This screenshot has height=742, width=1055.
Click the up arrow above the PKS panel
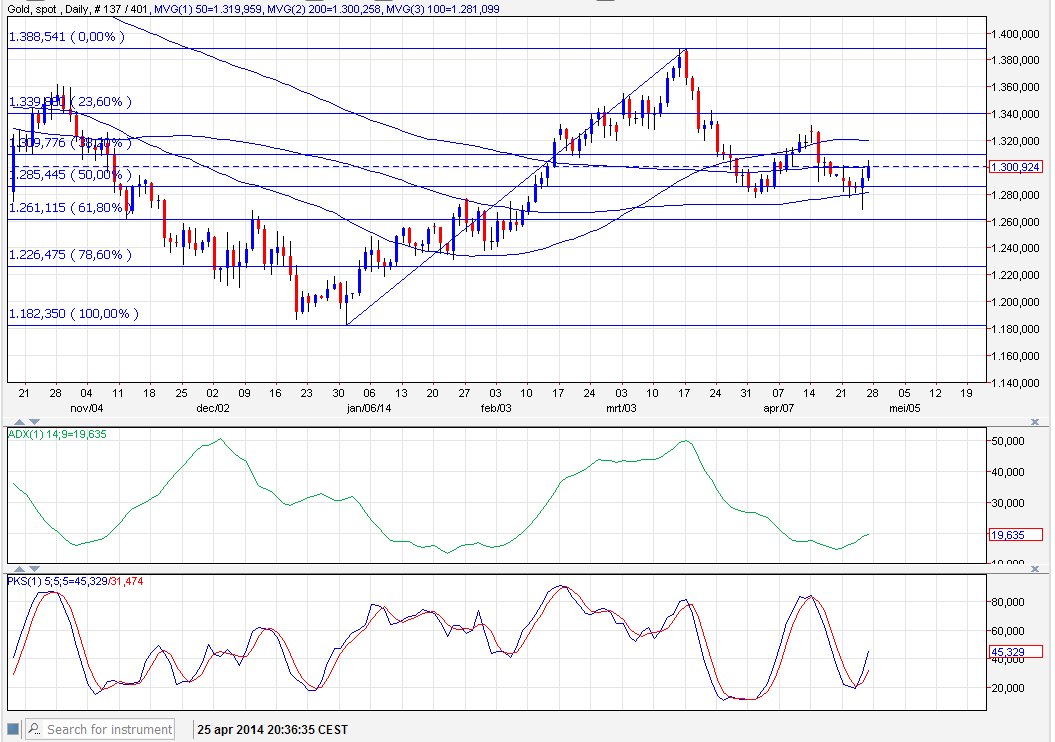click(20, 569)
